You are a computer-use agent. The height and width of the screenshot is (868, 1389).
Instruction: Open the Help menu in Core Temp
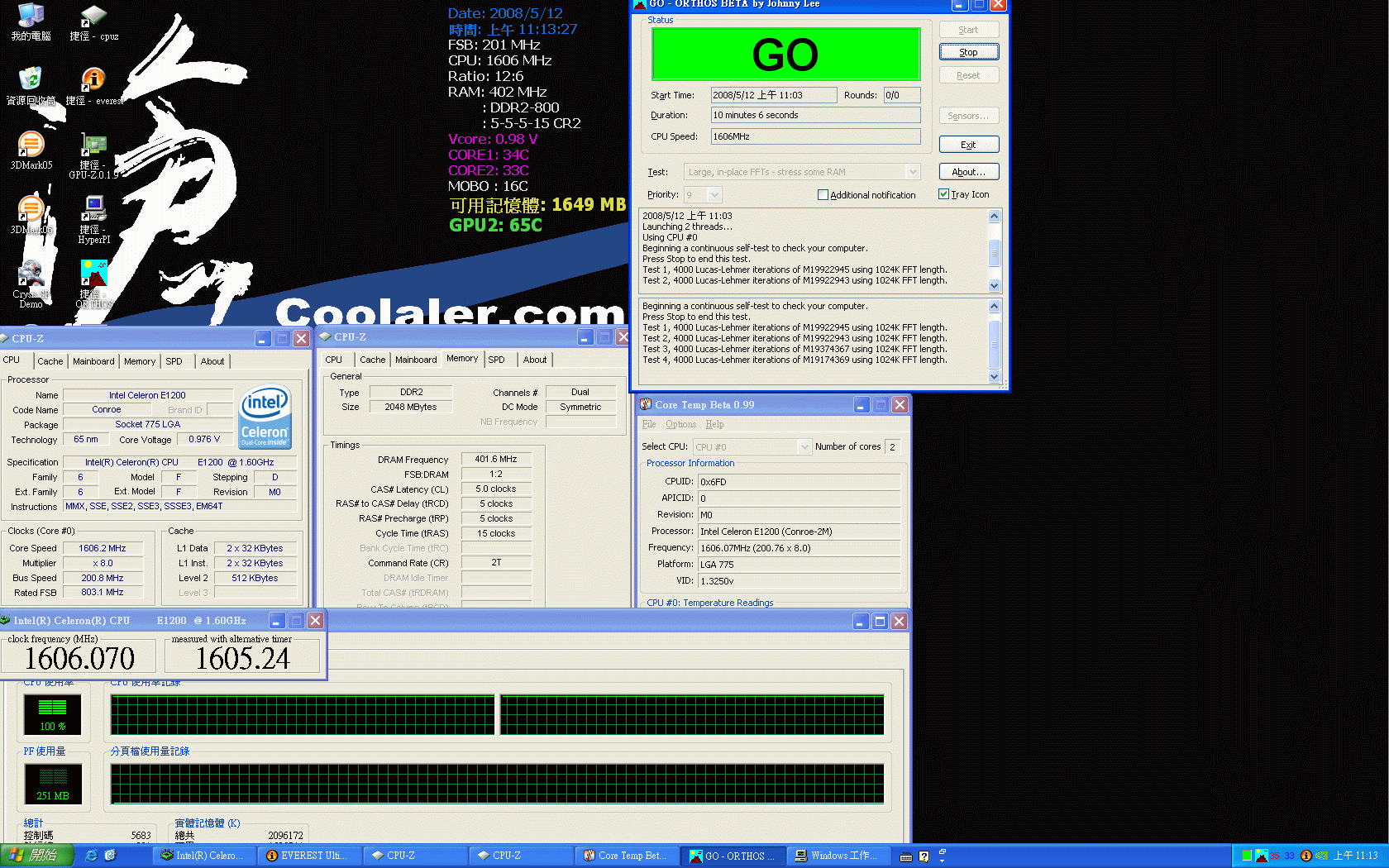click(714, 424)
